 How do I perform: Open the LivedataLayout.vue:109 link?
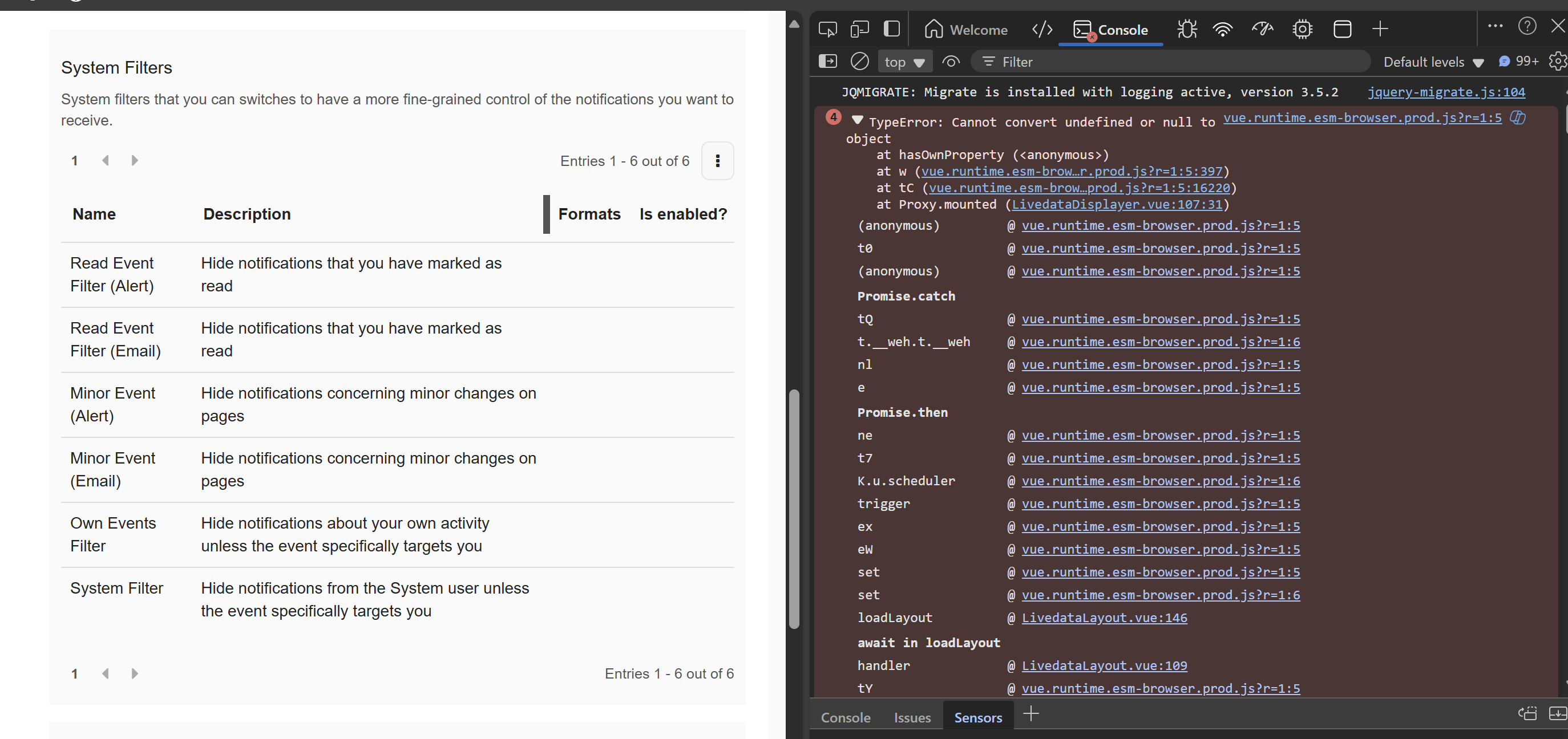pos(1104,666)
